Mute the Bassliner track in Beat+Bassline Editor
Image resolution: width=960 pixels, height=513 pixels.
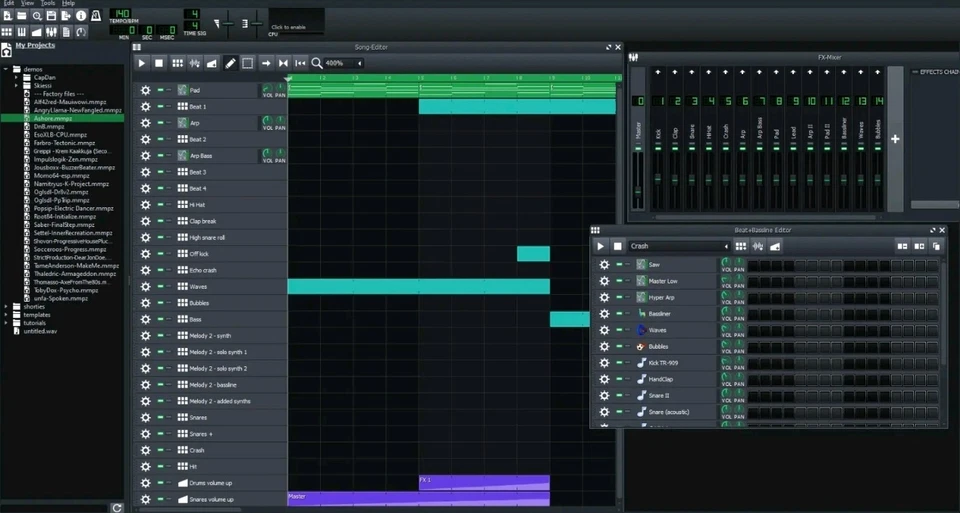click(x=619, y=314)
